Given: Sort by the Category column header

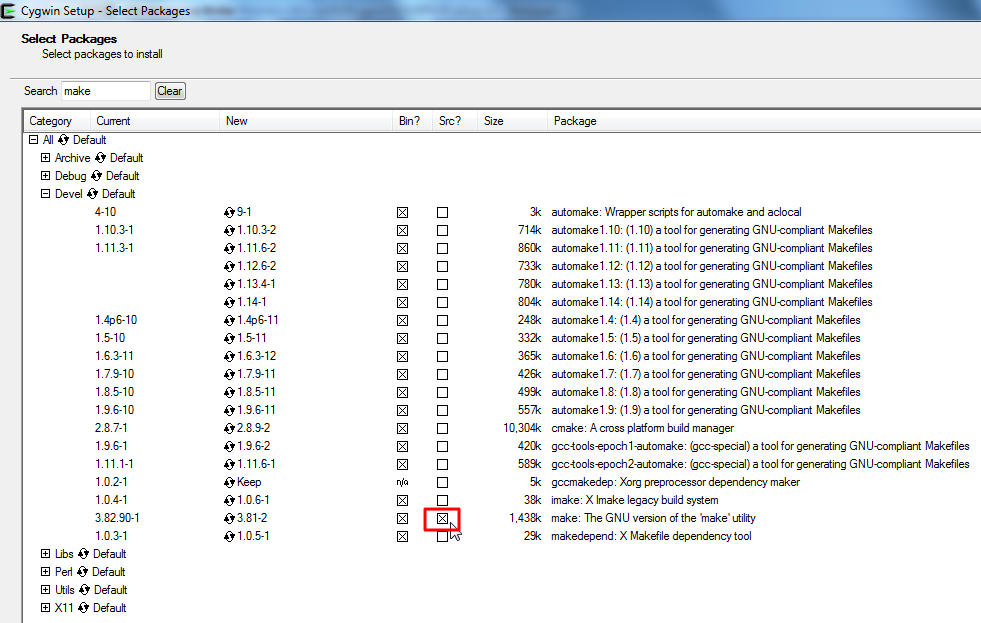Looking at the screenshot, I should [56, 121].
